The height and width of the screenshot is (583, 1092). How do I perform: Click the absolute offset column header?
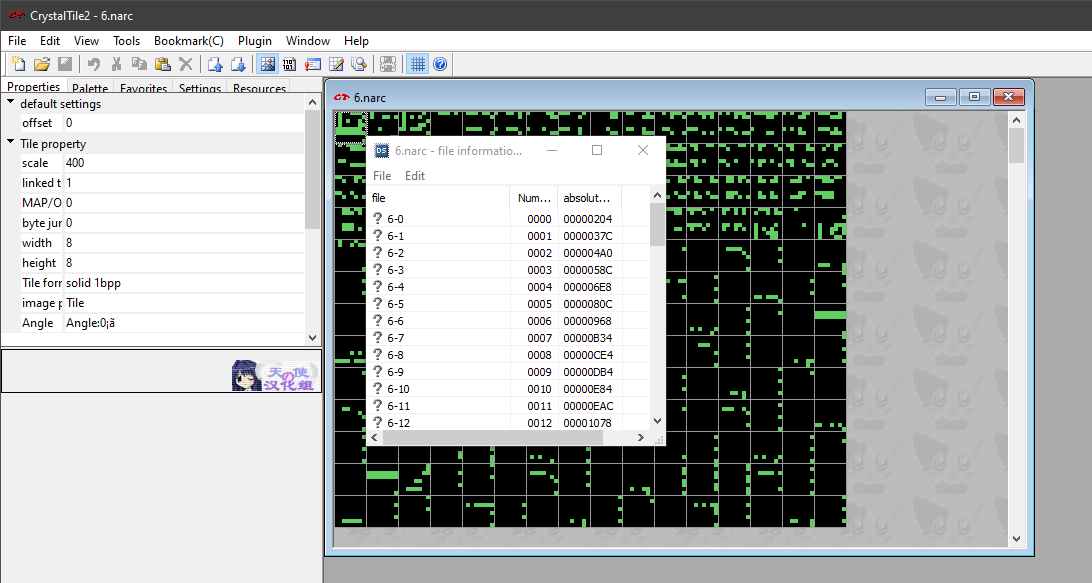[x=588, y=198]
